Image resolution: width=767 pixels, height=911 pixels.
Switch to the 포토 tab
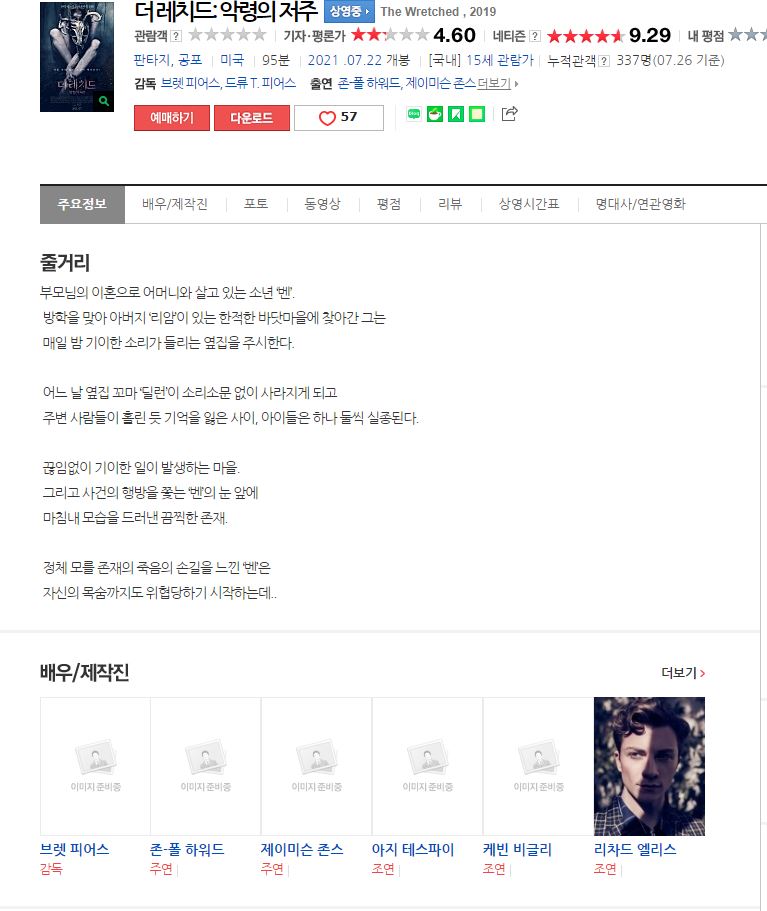coord(256,204)
